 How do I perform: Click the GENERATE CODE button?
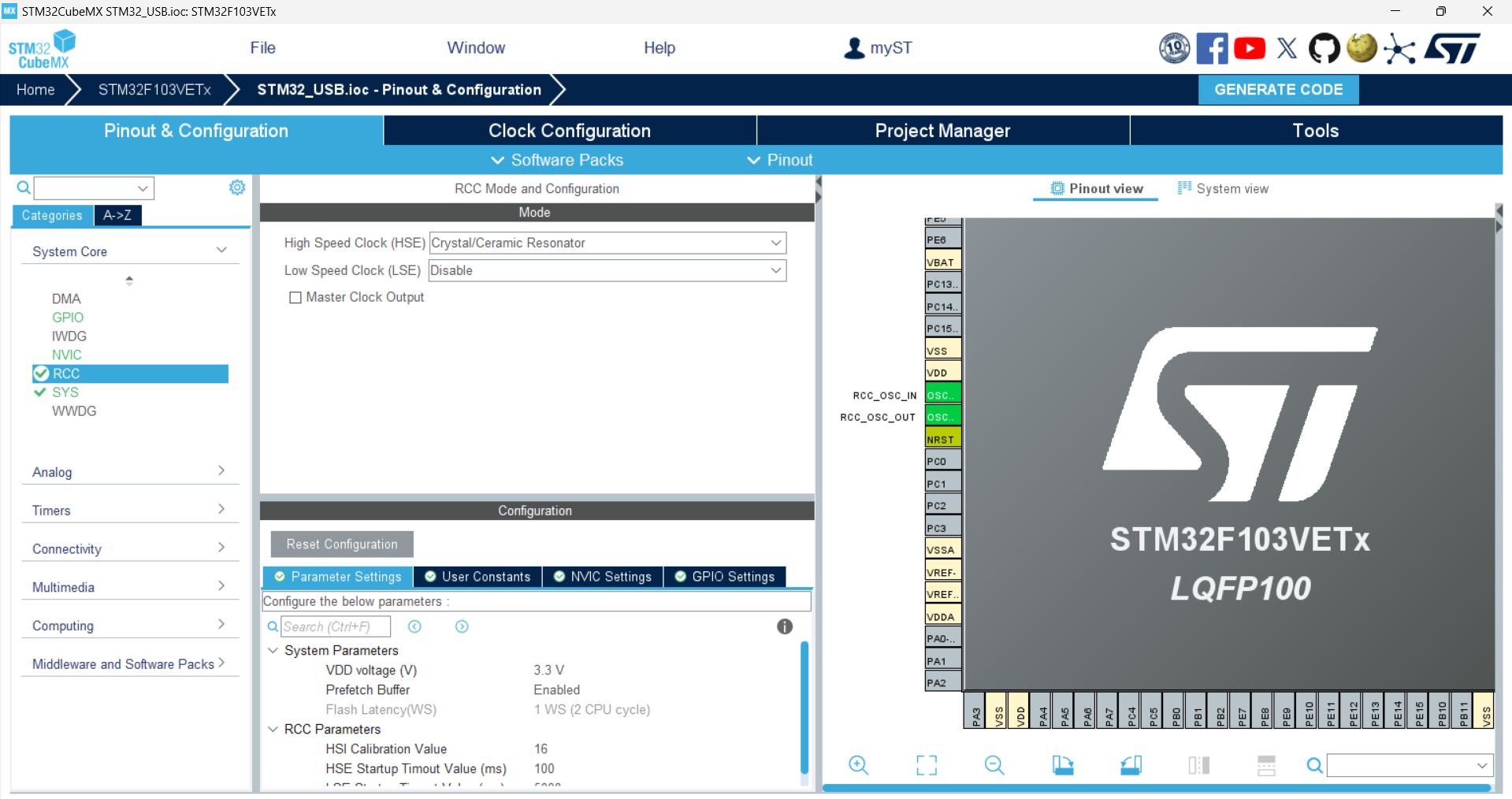click(x=1278, y=90)
